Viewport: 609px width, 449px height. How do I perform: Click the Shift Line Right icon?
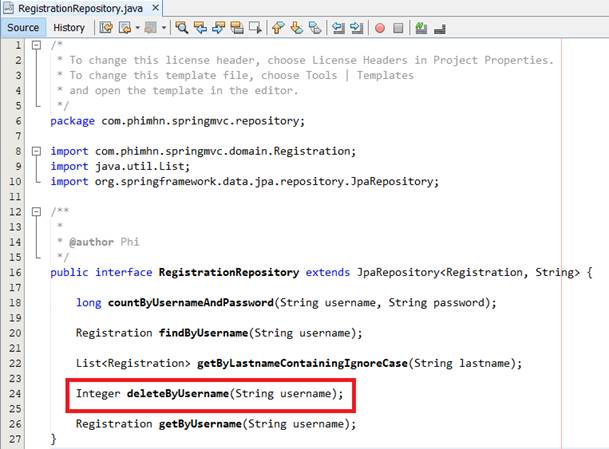[357, 28]
